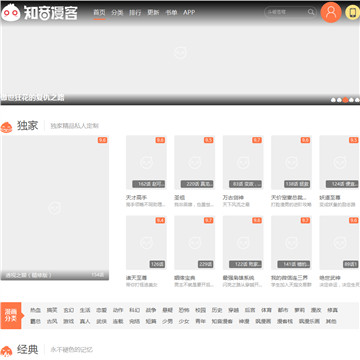Open the 更新 navigation tab
Viewport: 360px width, 360px height.
coord(153,13)
